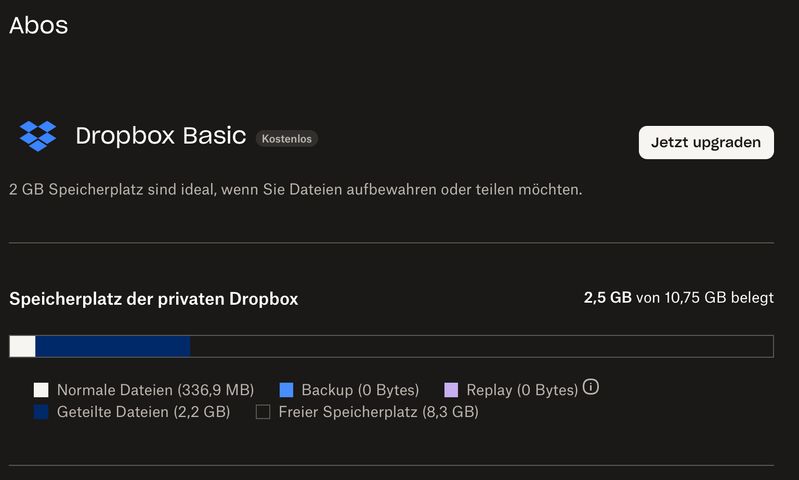Select the white Normale Dateien legend swatch

tap(41, 390)
